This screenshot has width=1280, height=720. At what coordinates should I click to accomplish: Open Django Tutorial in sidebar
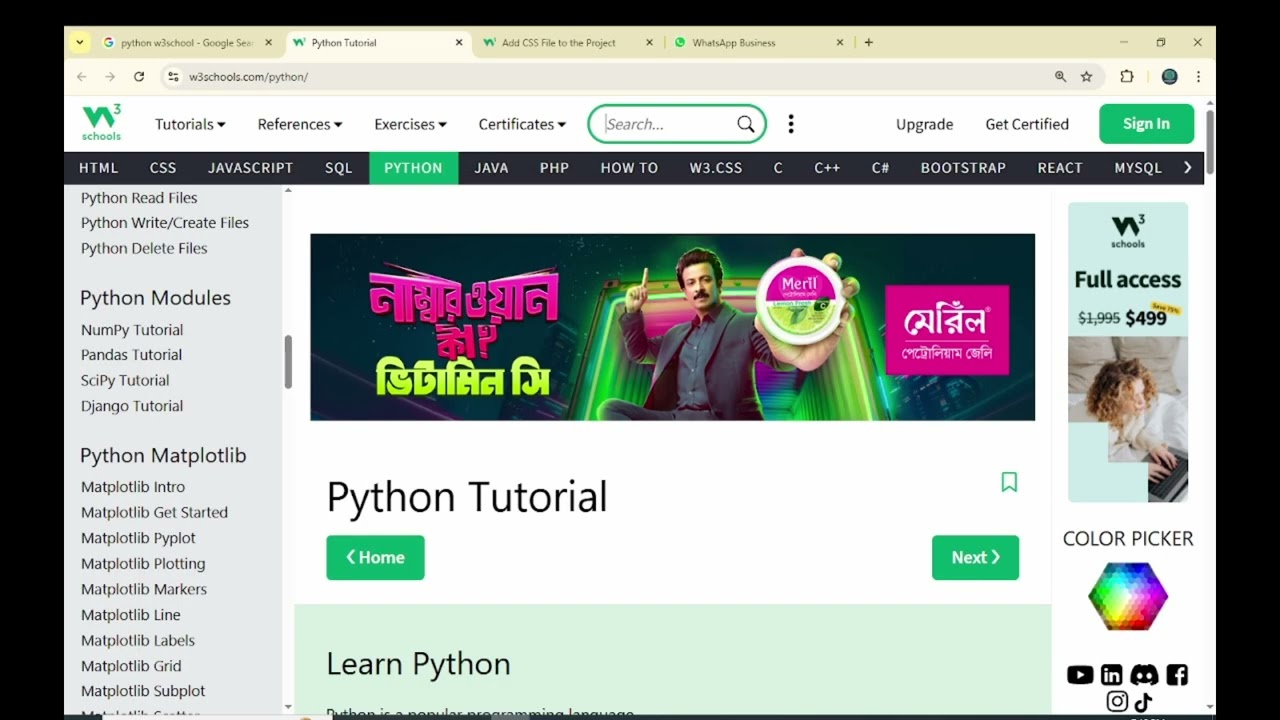(132, 406)
